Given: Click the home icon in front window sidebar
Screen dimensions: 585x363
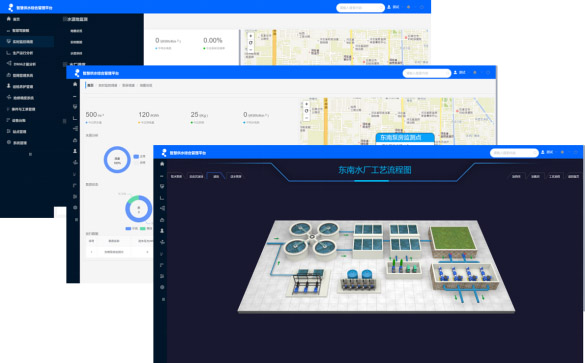Looking at the screenshot, I should (x=162, y=164).
